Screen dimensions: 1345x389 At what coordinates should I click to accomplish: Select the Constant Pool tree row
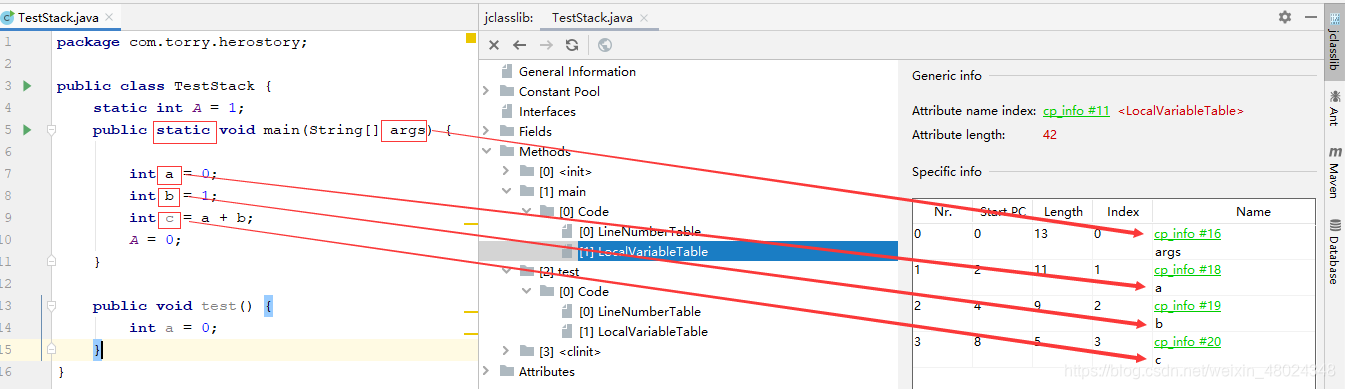559,91
